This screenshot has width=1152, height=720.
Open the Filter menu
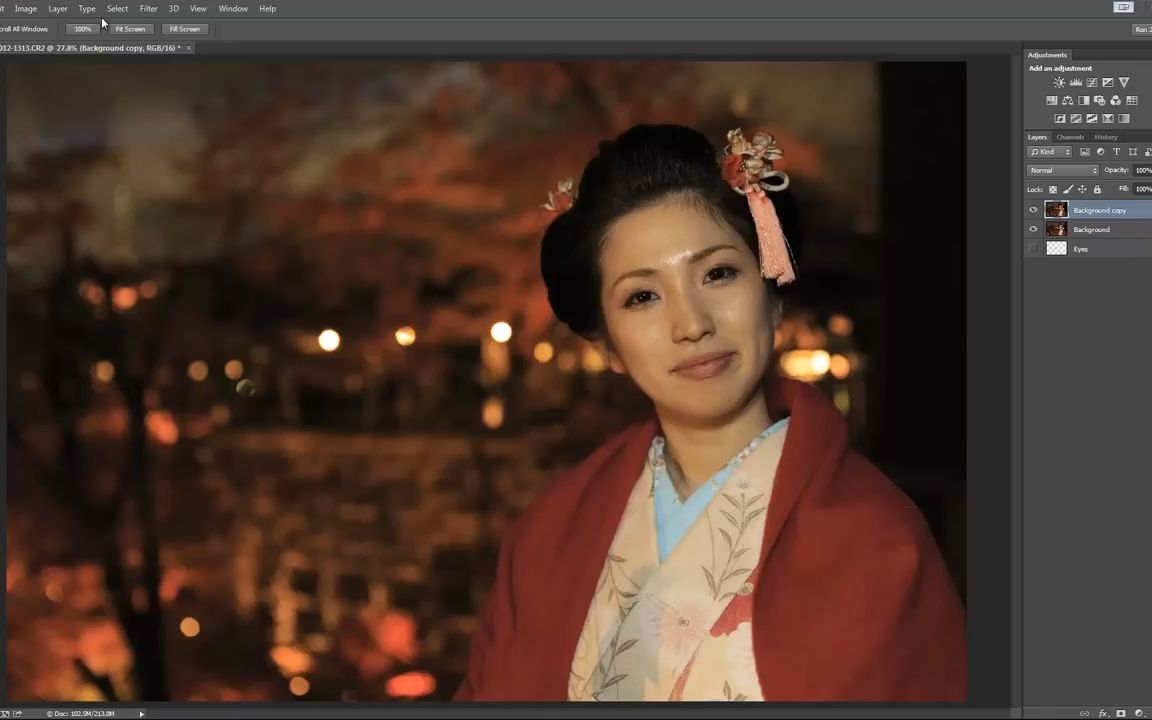[148, 8]
